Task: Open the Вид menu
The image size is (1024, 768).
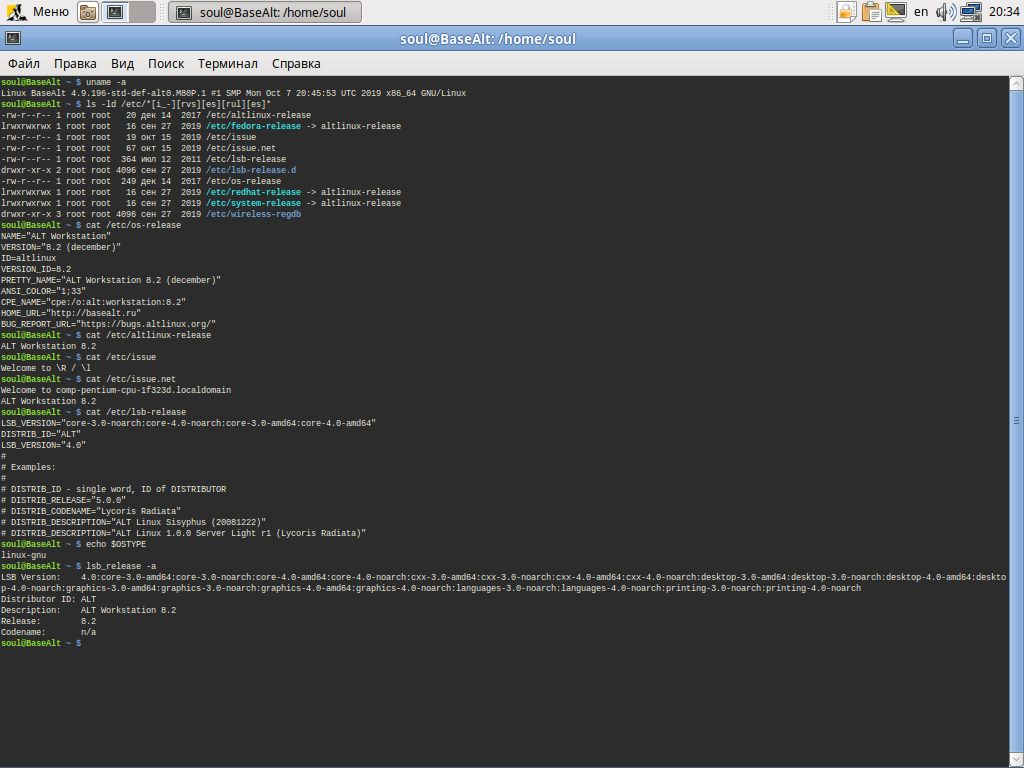Action: [122, 63]
